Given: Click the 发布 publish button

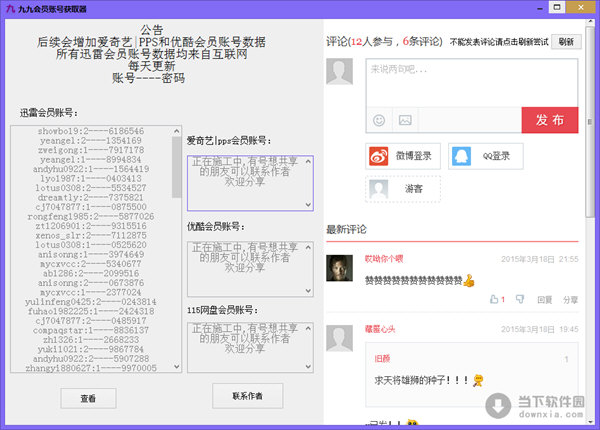Looking at the screenshot, I should tap(549, 120).
